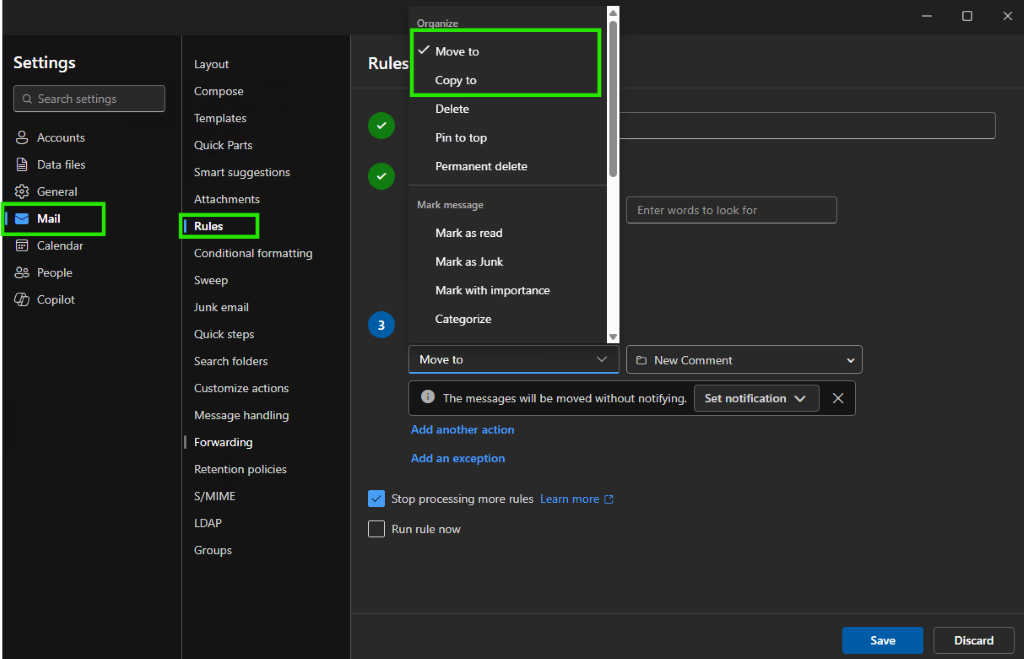Open Copilot settings category

click(54, 299)
